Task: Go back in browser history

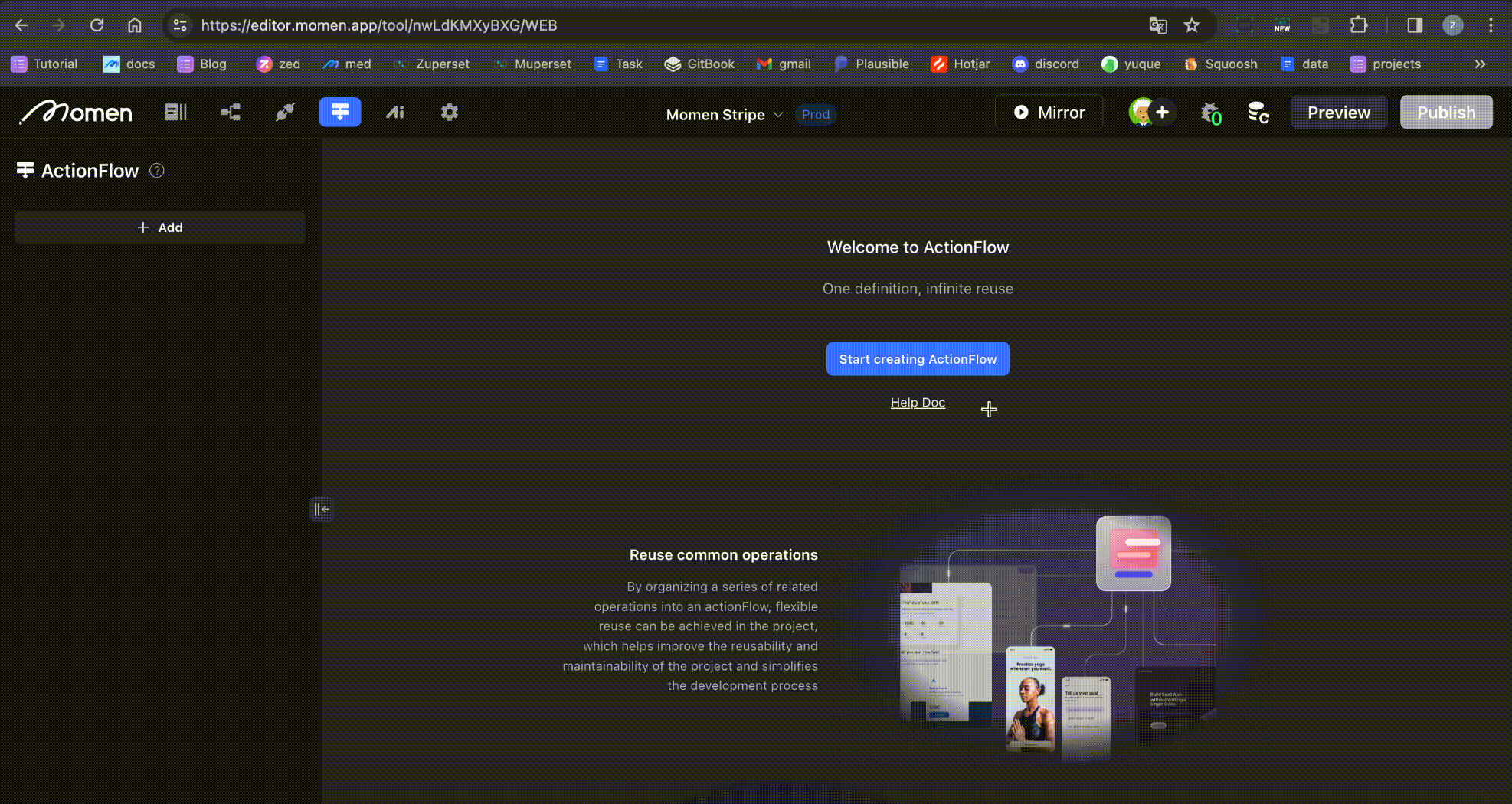Action: click(x=21, y=25)
